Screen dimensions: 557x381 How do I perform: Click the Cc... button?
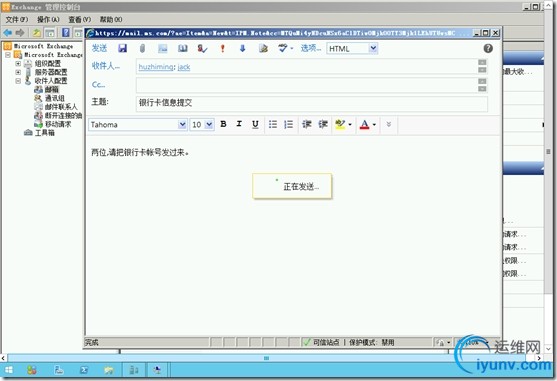98,85
